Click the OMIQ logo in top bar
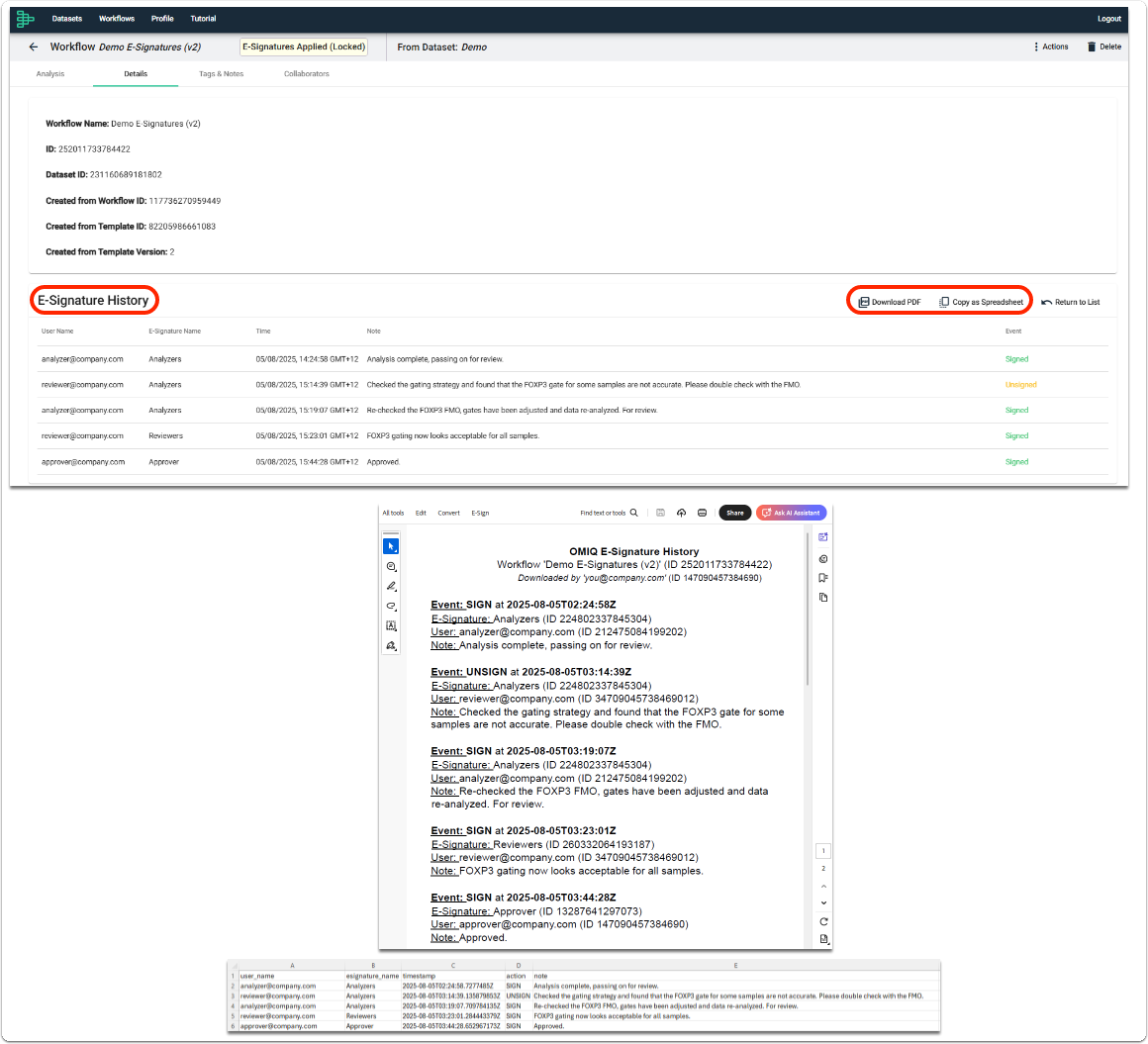1148x1044 pixels. [x=25, y=18]
